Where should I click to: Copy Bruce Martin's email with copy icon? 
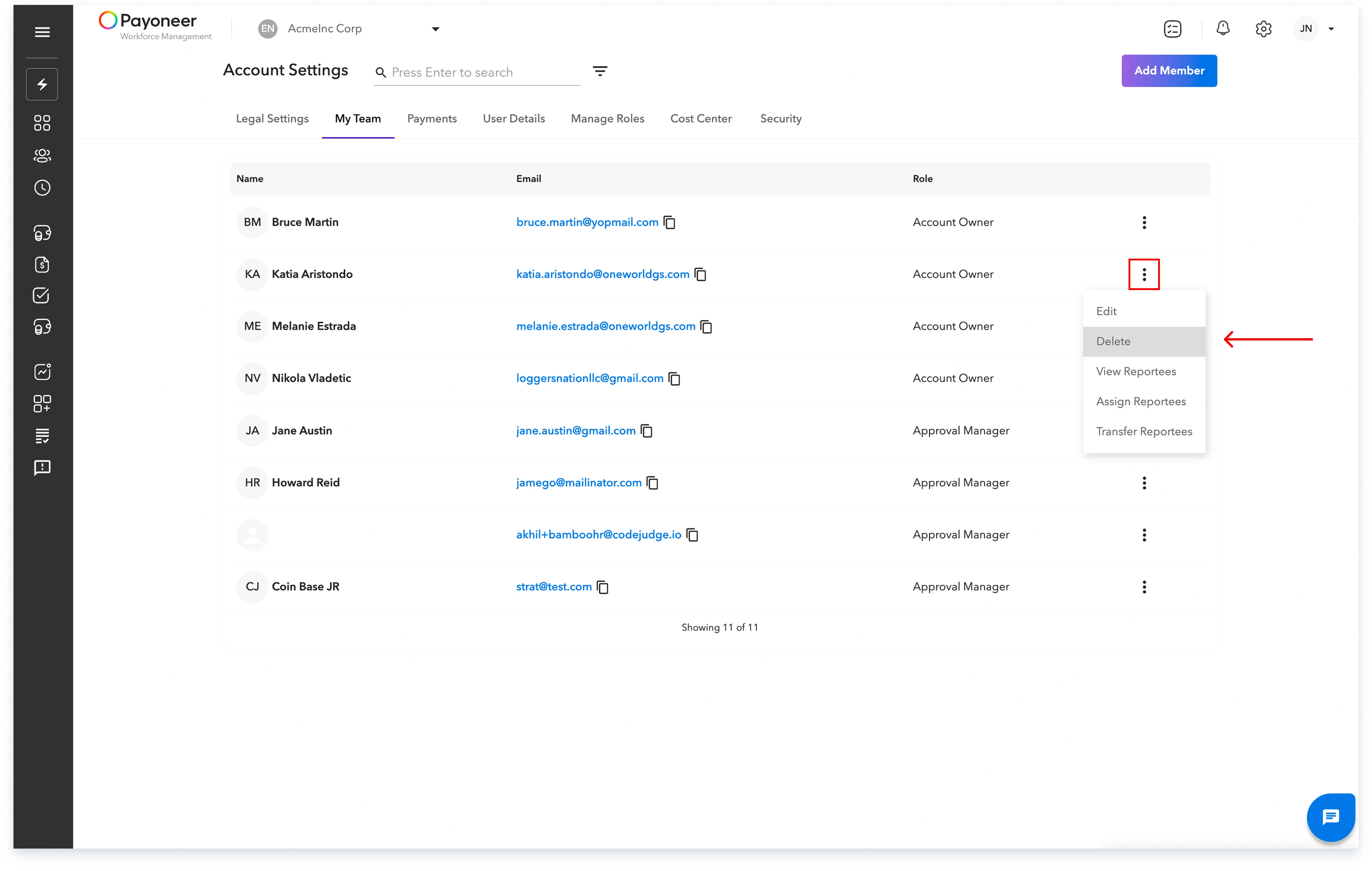(x=669, y=223)
